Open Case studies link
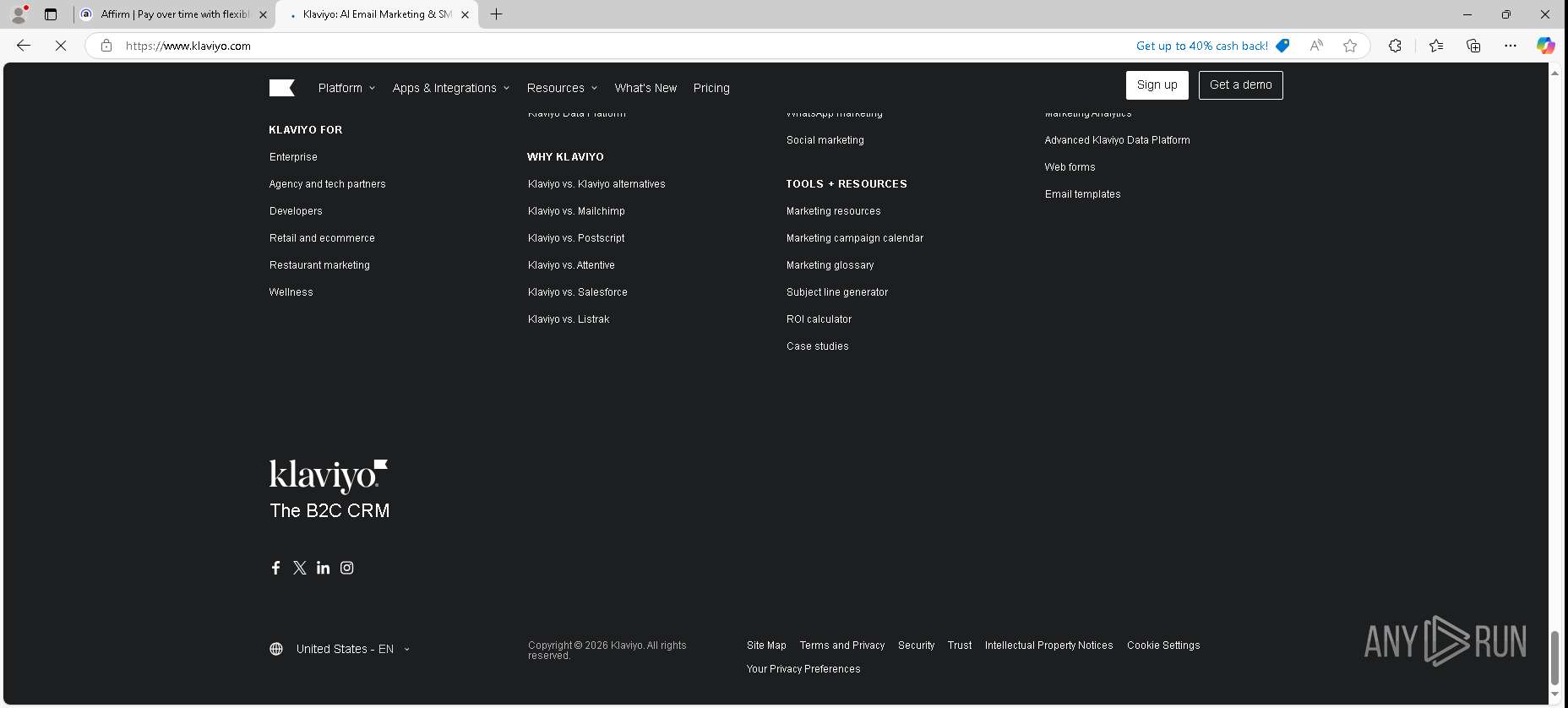 click(x=817, y=346)
